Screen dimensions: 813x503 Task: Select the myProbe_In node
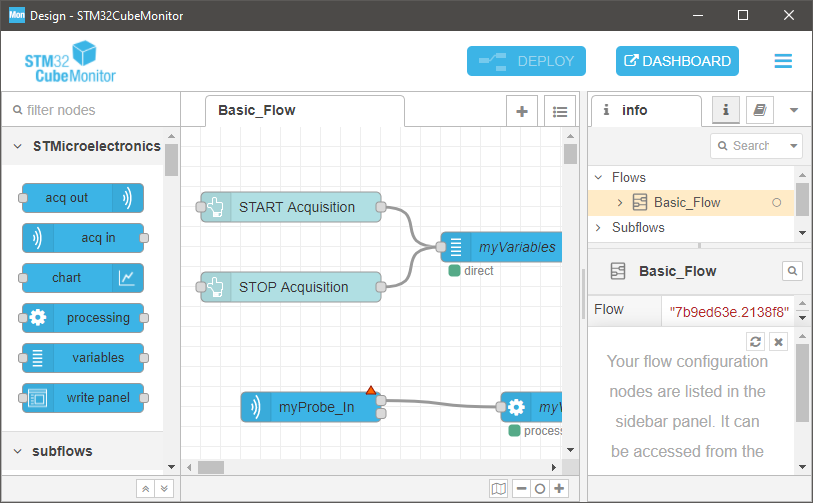pyautogui.click(x=311, y=407)
